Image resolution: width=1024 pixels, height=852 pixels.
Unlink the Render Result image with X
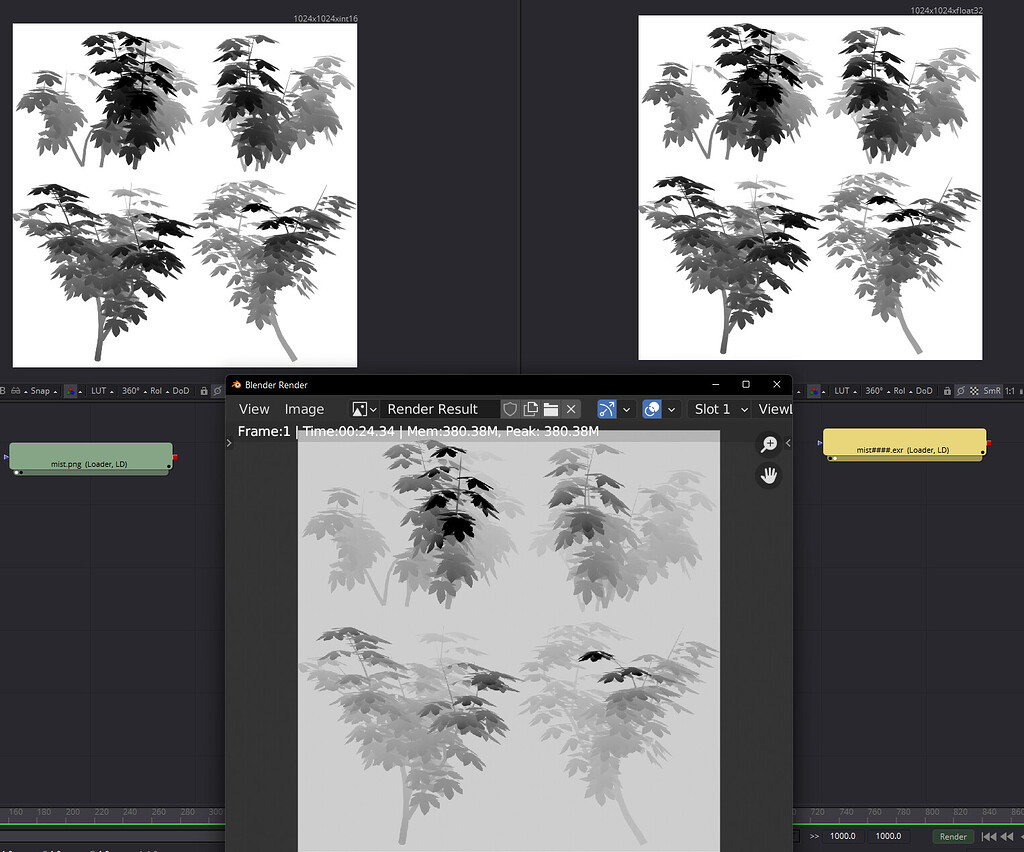coord(571,409)
